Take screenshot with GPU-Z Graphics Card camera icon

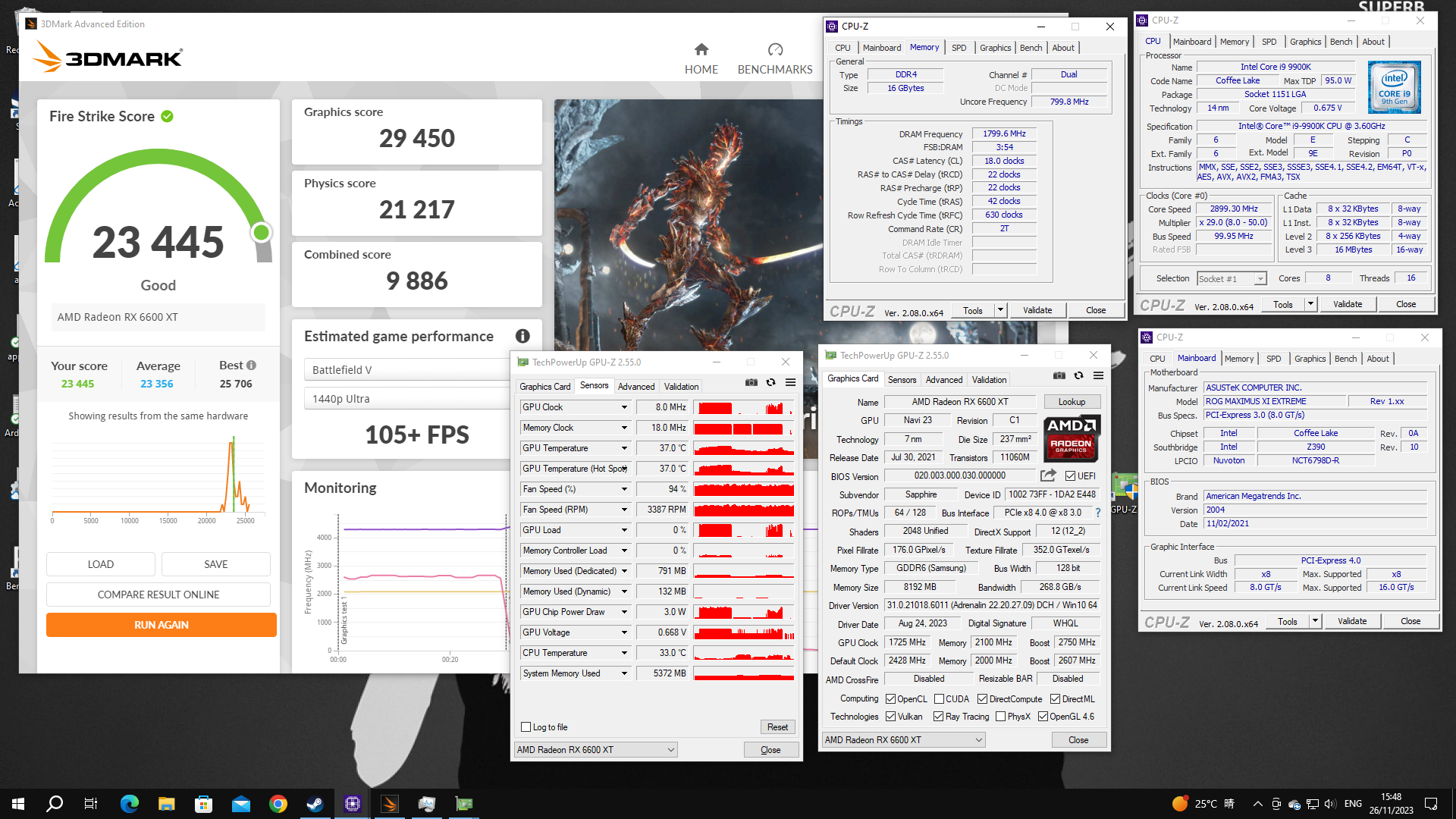click(1059, 375)
